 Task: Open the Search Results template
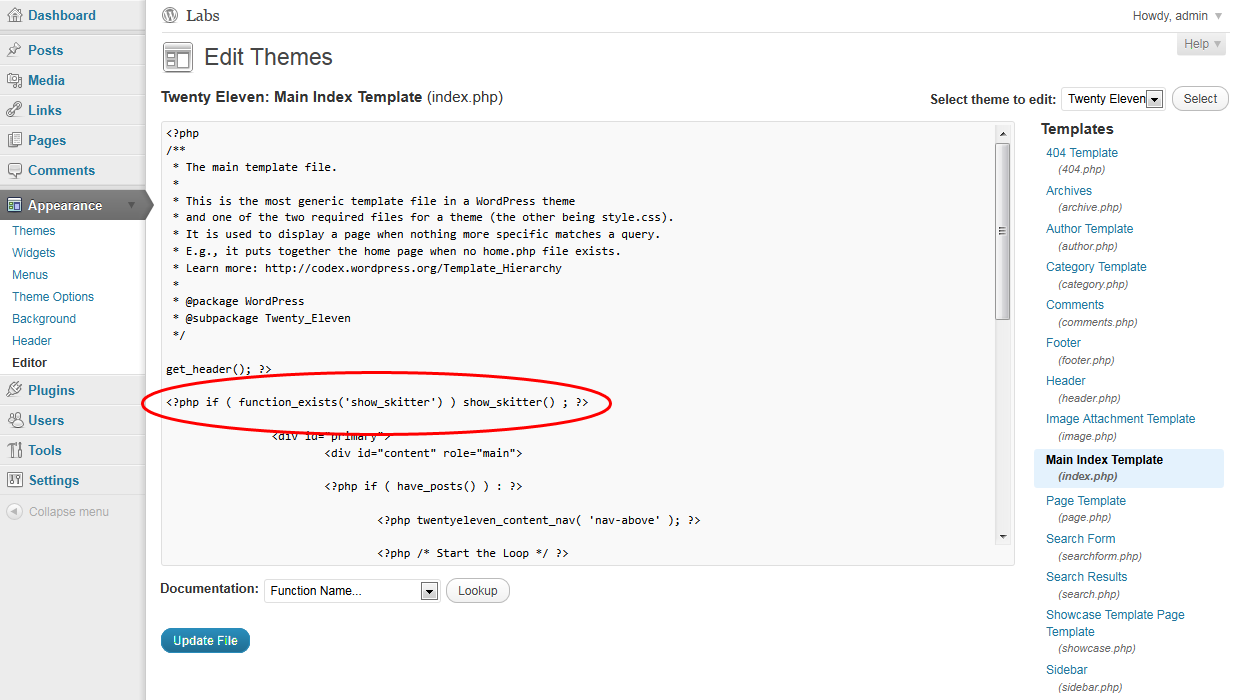pos(1086,577)
